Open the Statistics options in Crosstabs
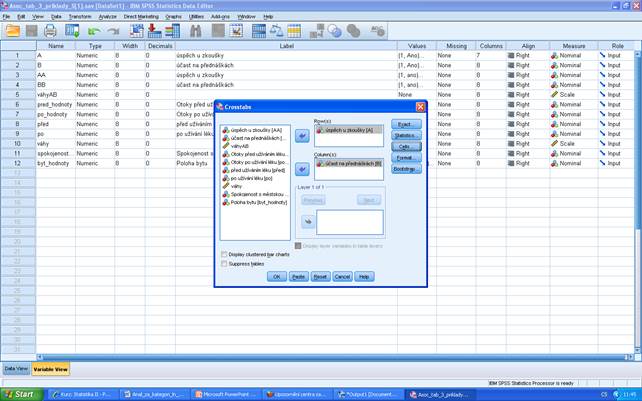 tap(406, 135)
